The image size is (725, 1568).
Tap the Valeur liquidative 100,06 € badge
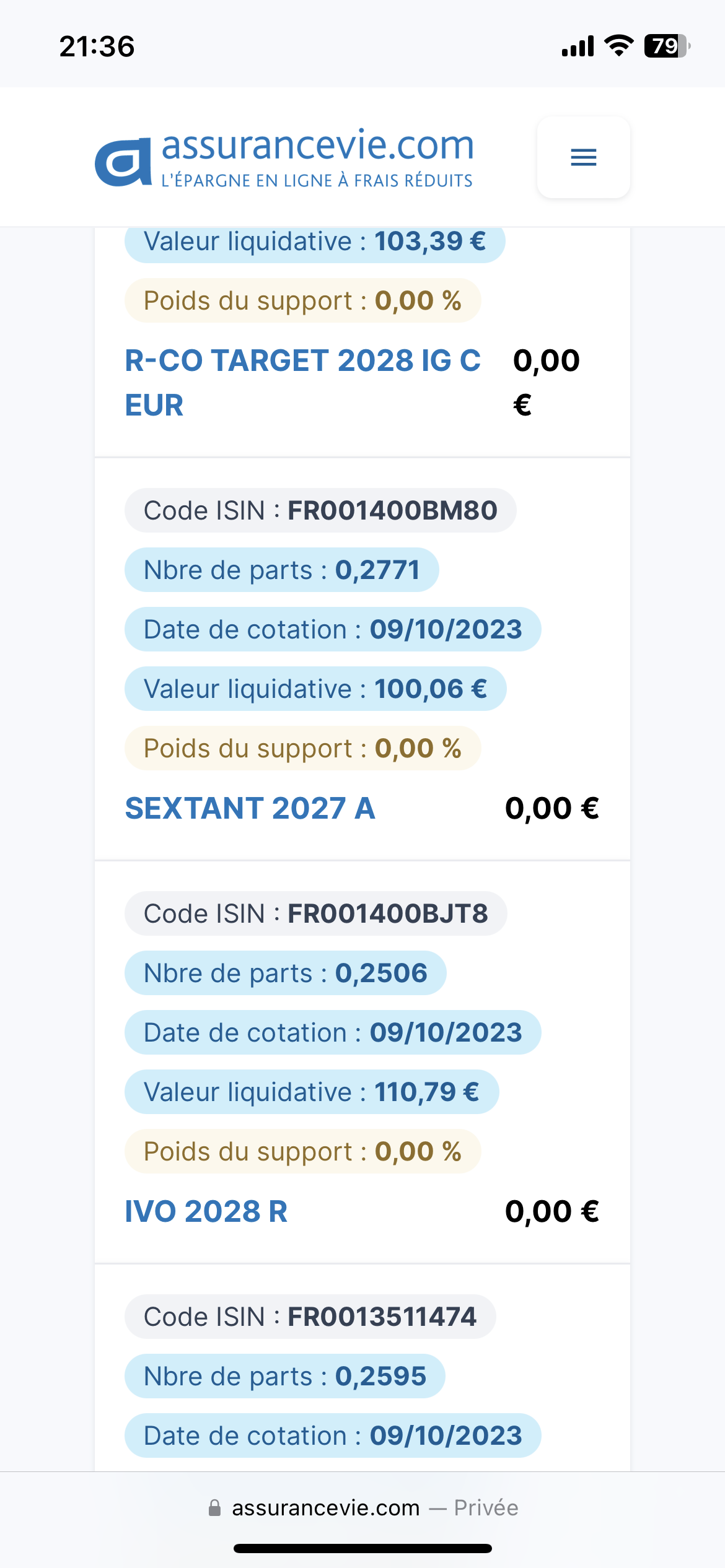click(x=315, y=689)
